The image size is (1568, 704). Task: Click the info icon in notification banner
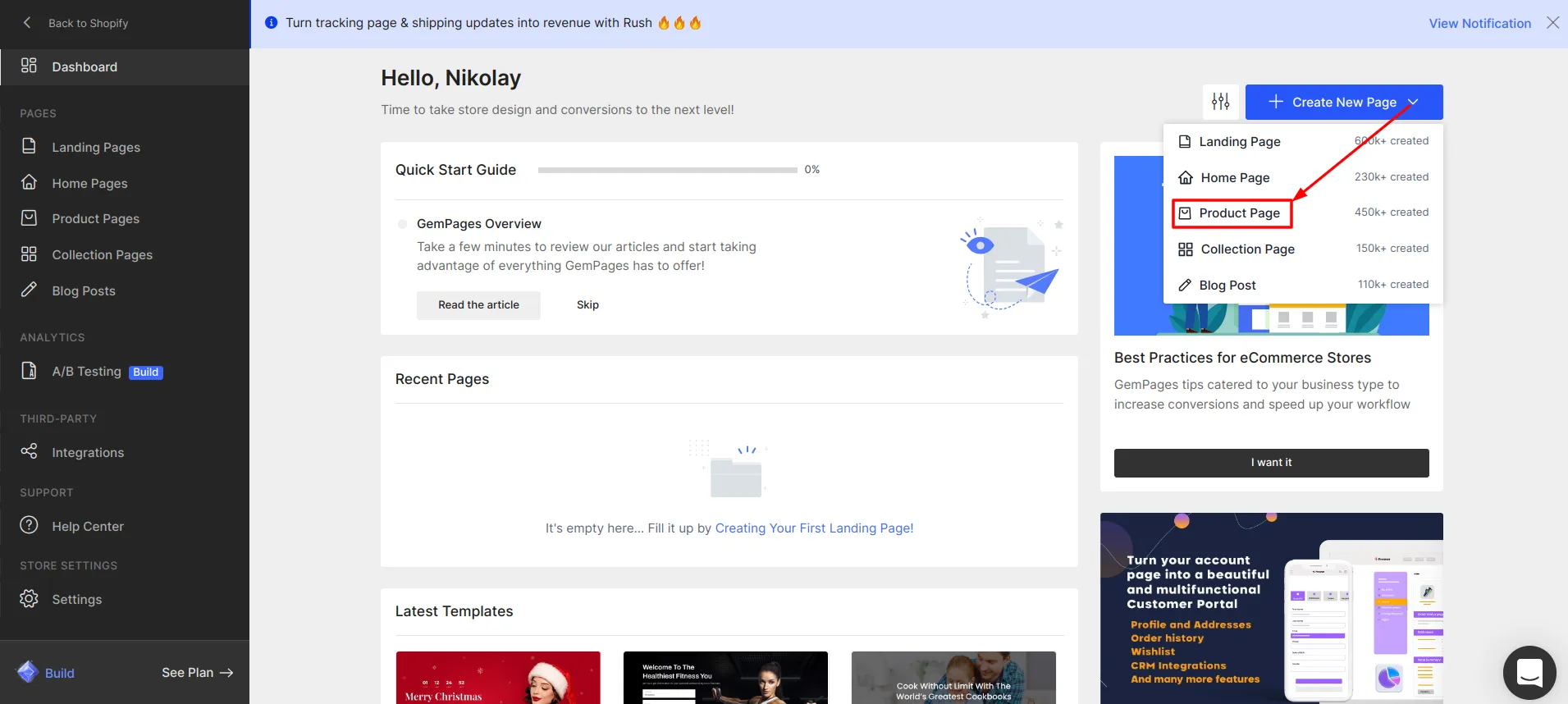[x=272, y=23]
